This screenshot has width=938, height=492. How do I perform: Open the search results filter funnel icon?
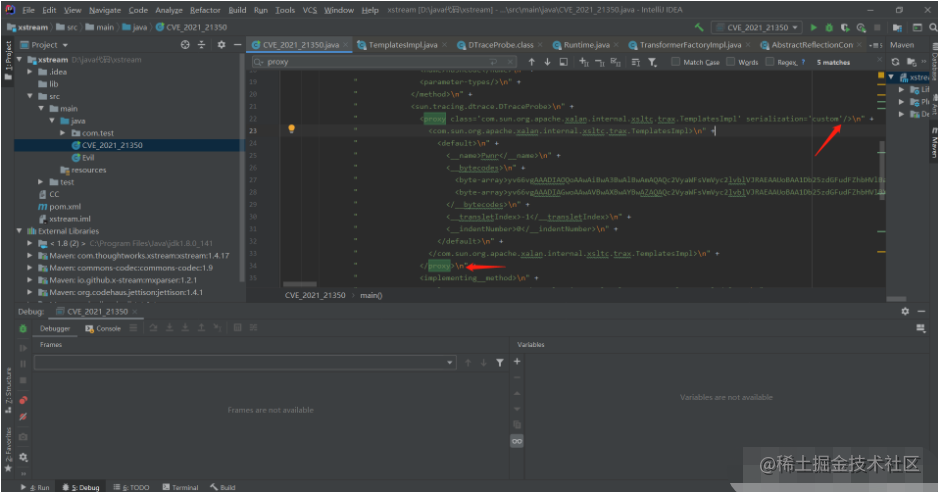(x=652, y=62)
